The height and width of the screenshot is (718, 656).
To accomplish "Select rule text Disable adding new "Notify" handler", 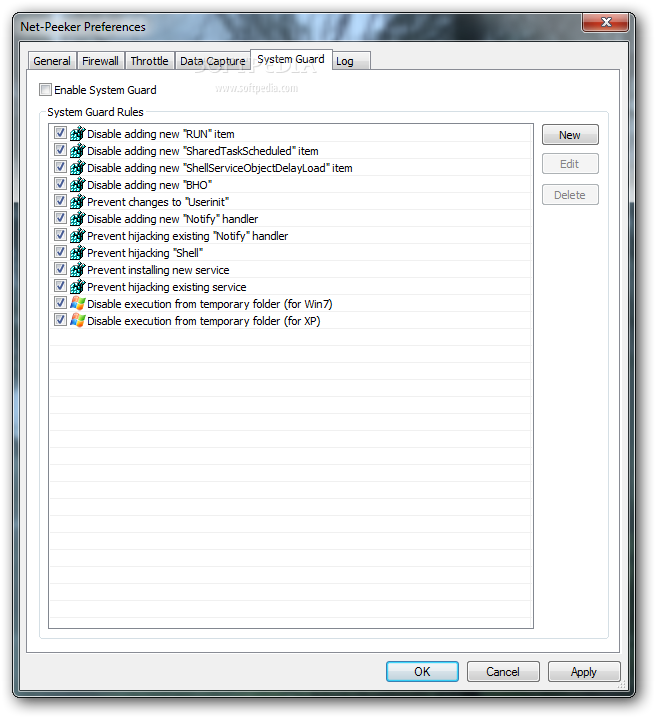I will [173, 219].
